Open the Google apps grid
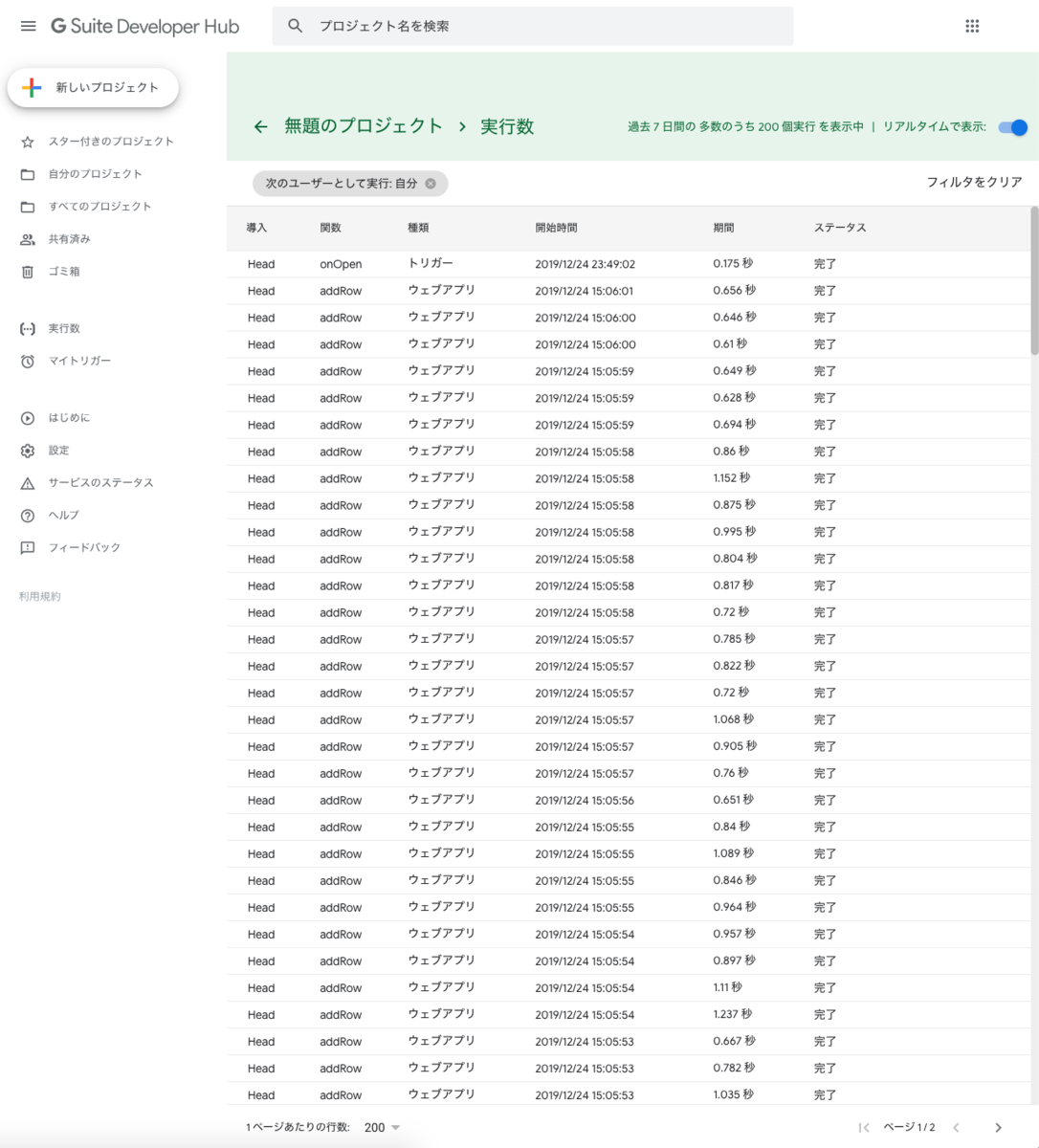Image resolution: width=1039 pixels, height=1148 pixels. [x=972, y=26]
